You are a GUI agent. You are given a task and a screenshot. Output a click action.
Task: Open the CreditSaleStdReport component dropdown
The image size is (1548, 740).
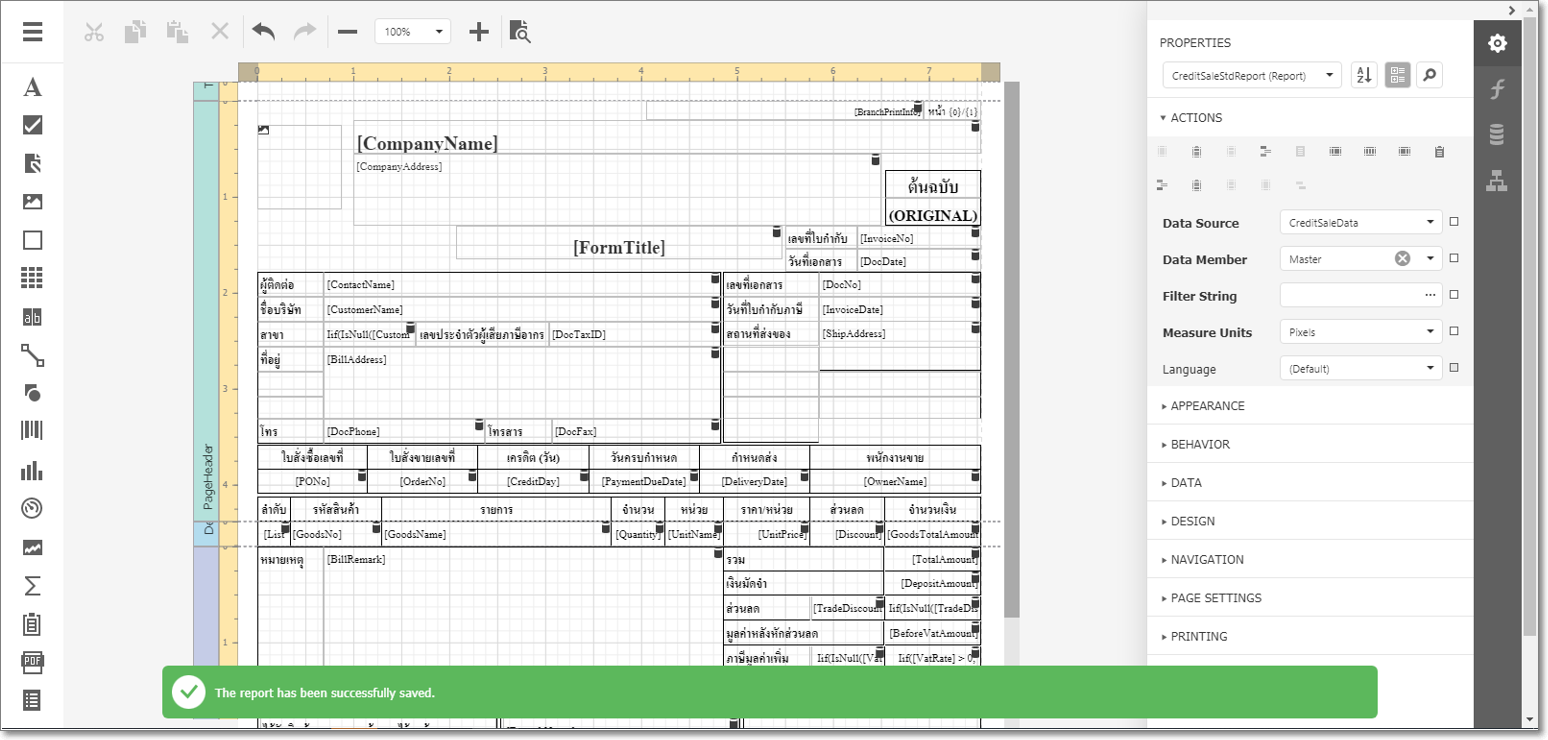pyautogui.click(x=1251, y=75)
